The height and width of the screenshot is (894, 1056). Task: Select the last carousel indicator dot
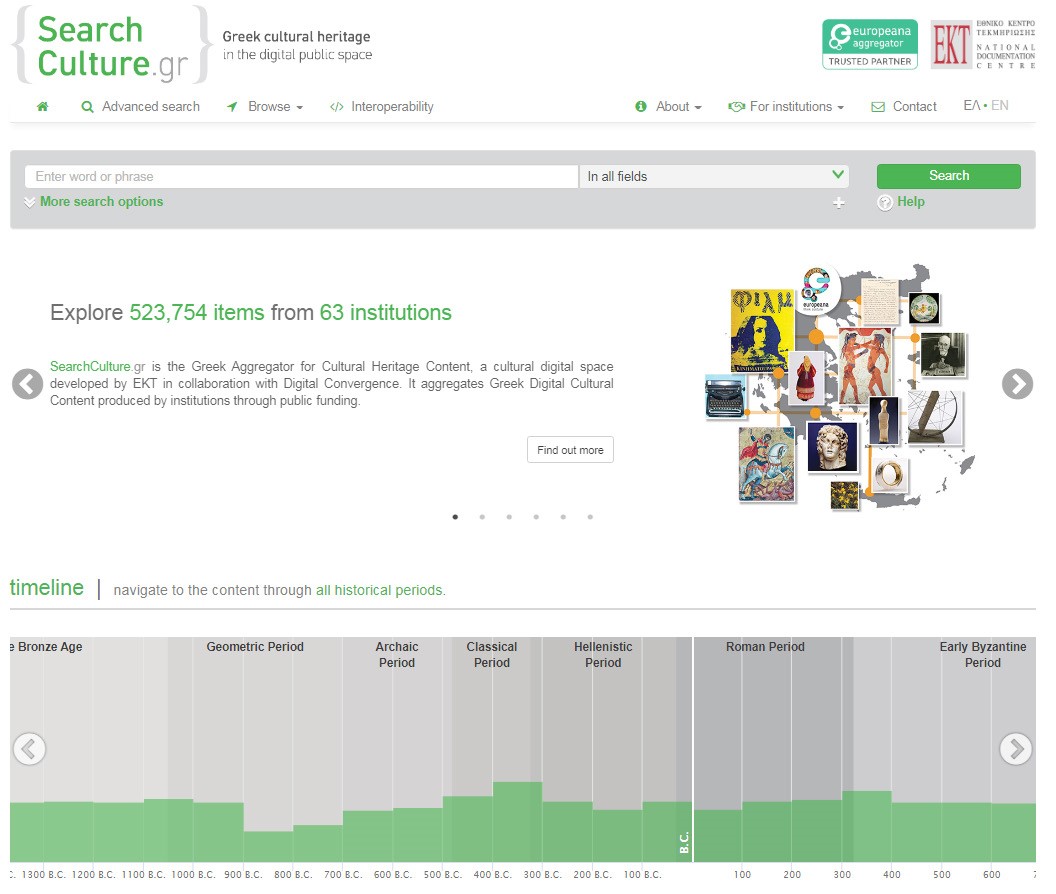pyautogui.click(x=590, y=517)
